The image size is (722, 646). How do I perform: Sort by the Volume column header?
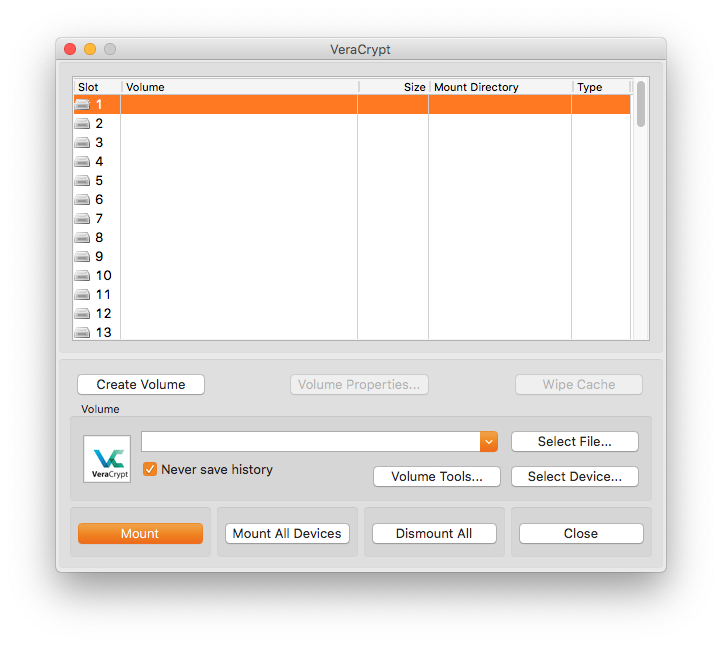[x=239, y=87]
